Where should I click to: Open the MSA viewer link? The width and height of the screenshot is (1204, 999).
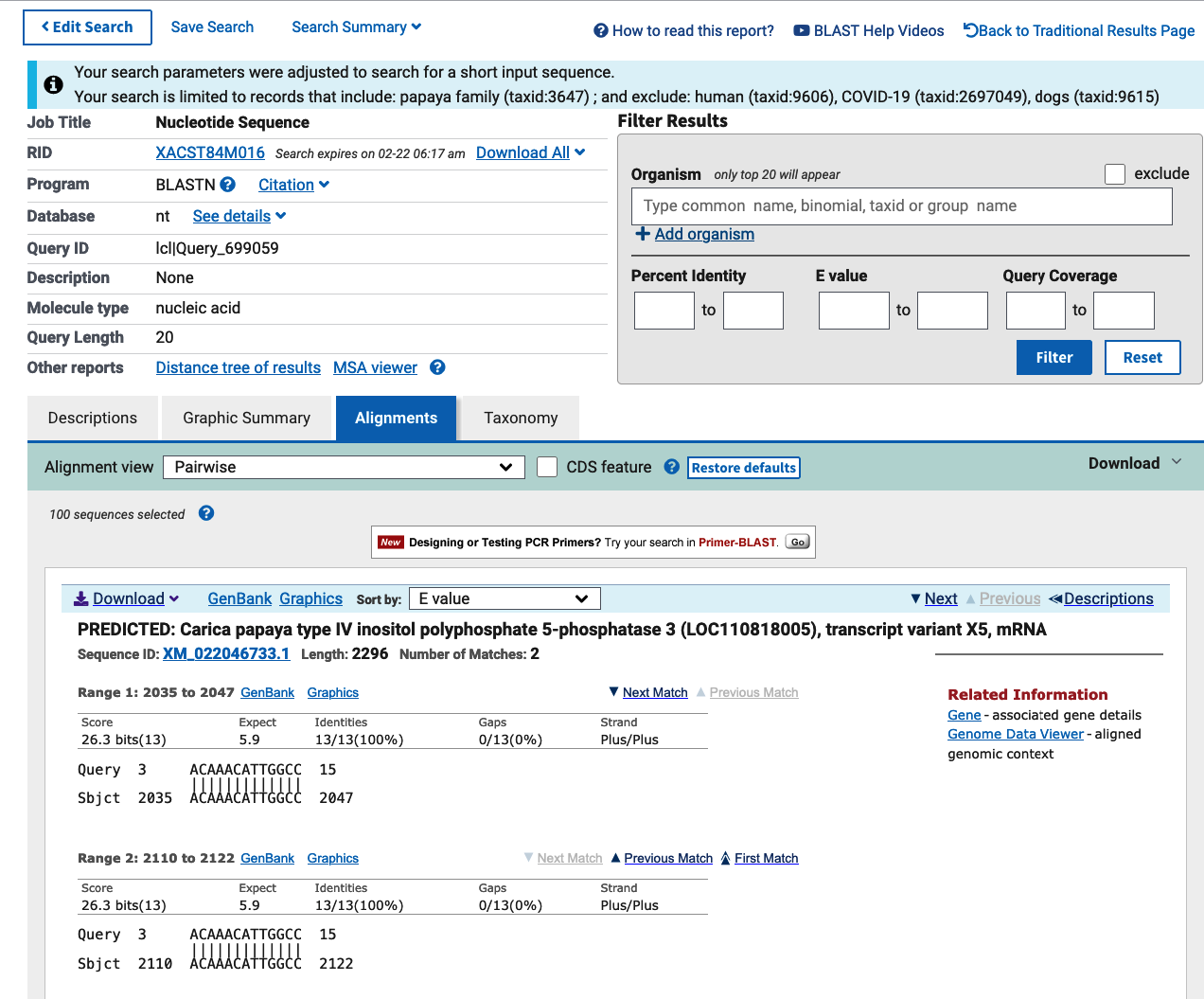(375, 367)
